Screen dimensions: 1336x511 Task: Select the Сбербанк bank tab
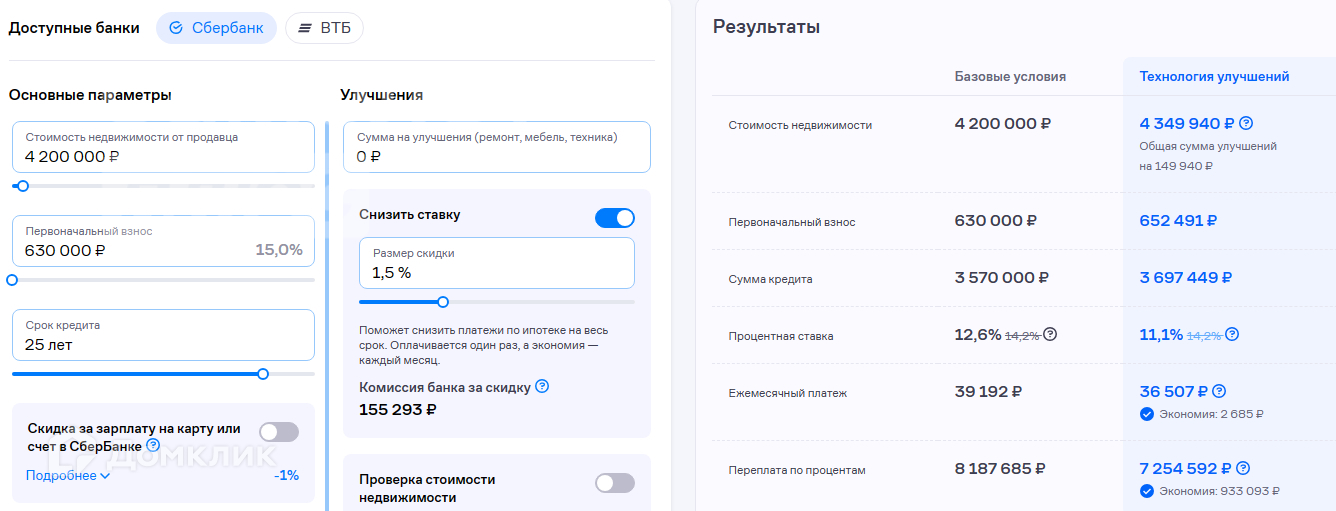point(216,28)
